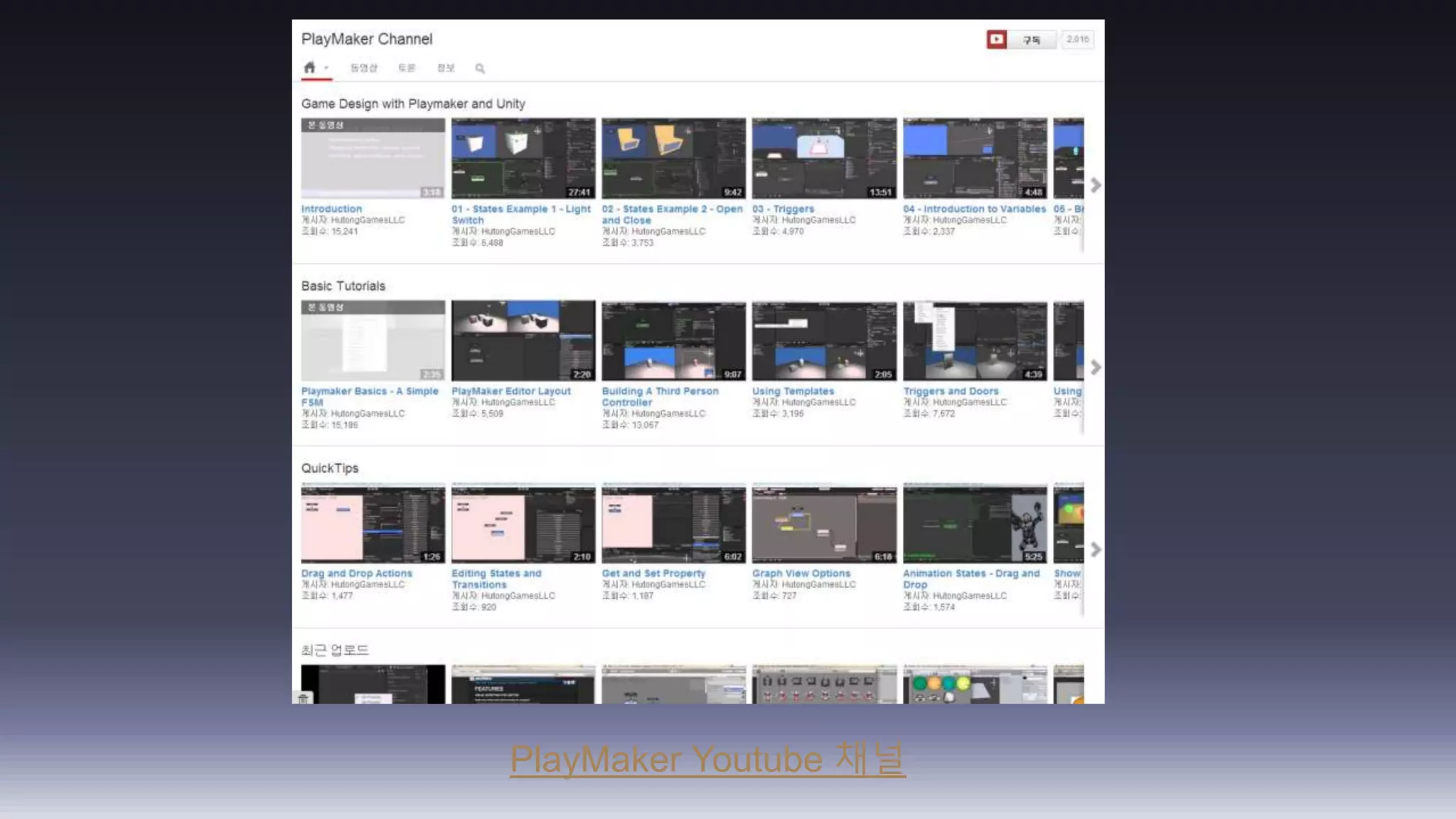Click the Basic Tutorials section heading
This screenshot has height=819, width=1456.
tap(343, 286)
